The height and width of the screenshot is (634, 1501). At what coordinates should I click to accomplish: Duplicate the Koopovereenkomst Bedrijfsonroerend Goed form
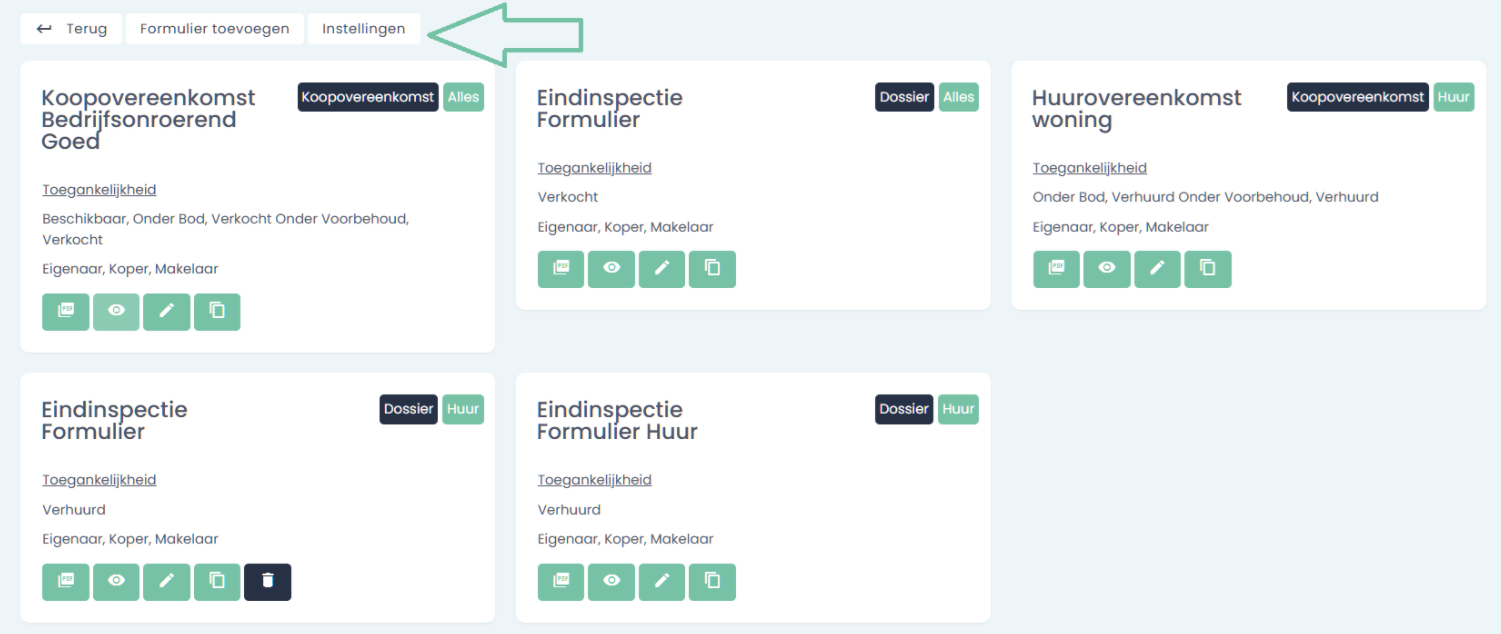click(x=217, y=311)
